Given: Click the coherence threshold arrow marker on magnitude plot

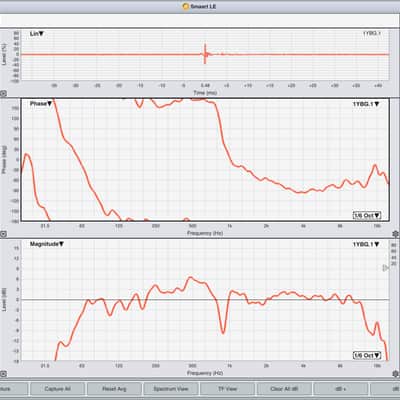Looking at the screenshot, I should tap(386, 268).
